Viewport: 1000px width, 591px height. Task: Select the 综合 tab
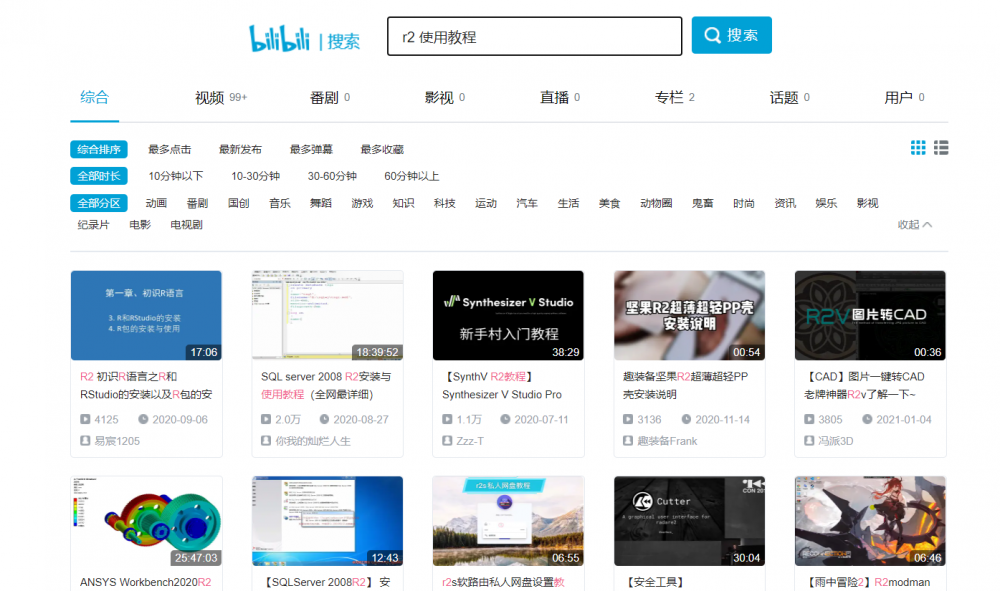[x=94, y=98]
